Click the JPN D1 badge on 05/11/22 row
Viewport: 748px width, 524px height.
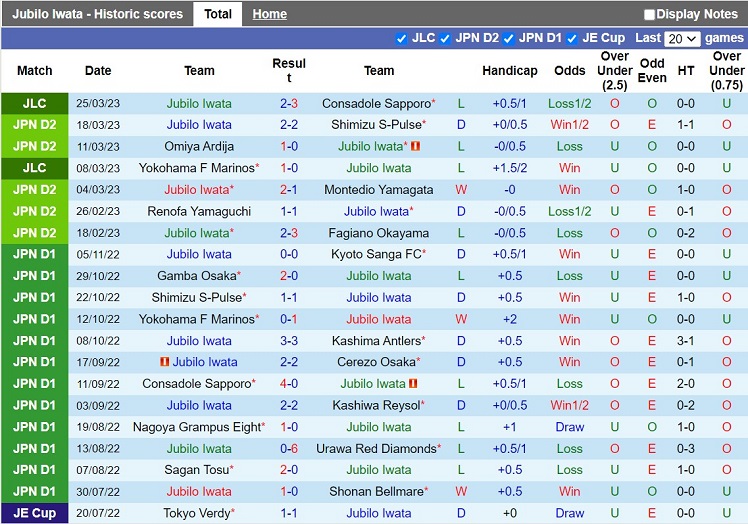click(35, 255)
